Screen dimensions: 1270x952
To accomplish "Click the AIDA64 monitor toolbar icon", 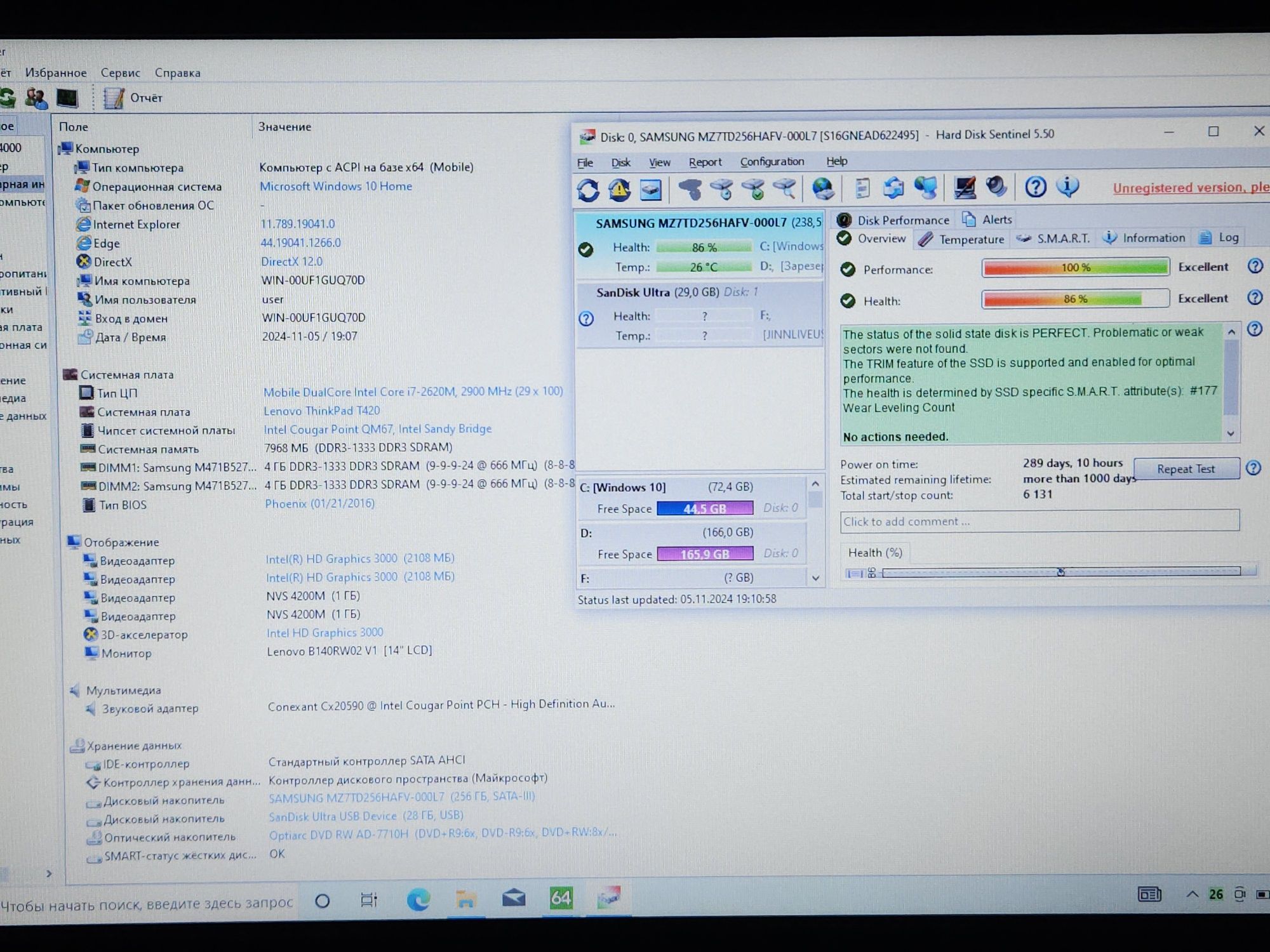I will [67, 98].
